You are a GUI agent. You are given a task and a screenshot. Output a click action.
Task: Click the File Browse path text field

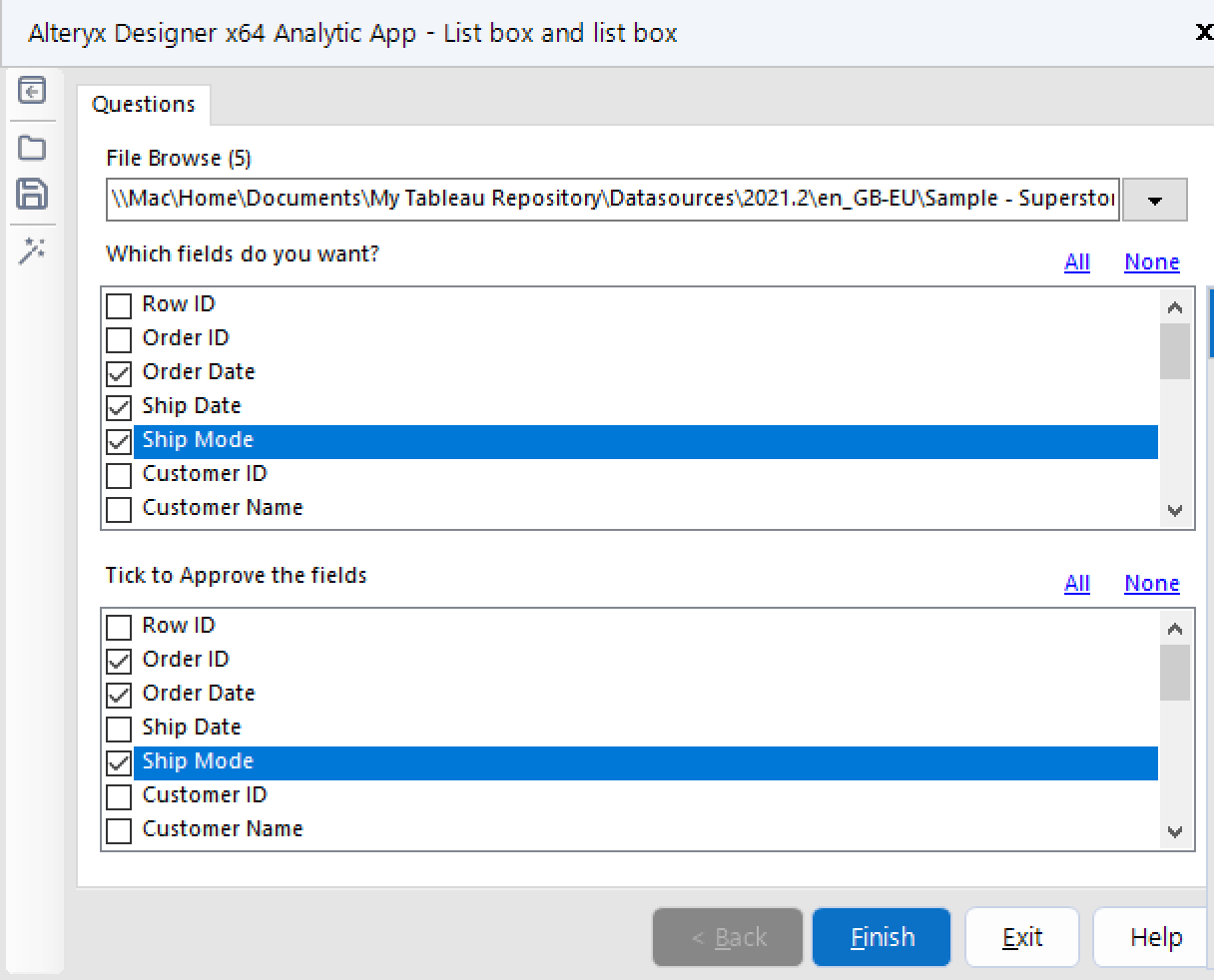[x=613, y=199]
